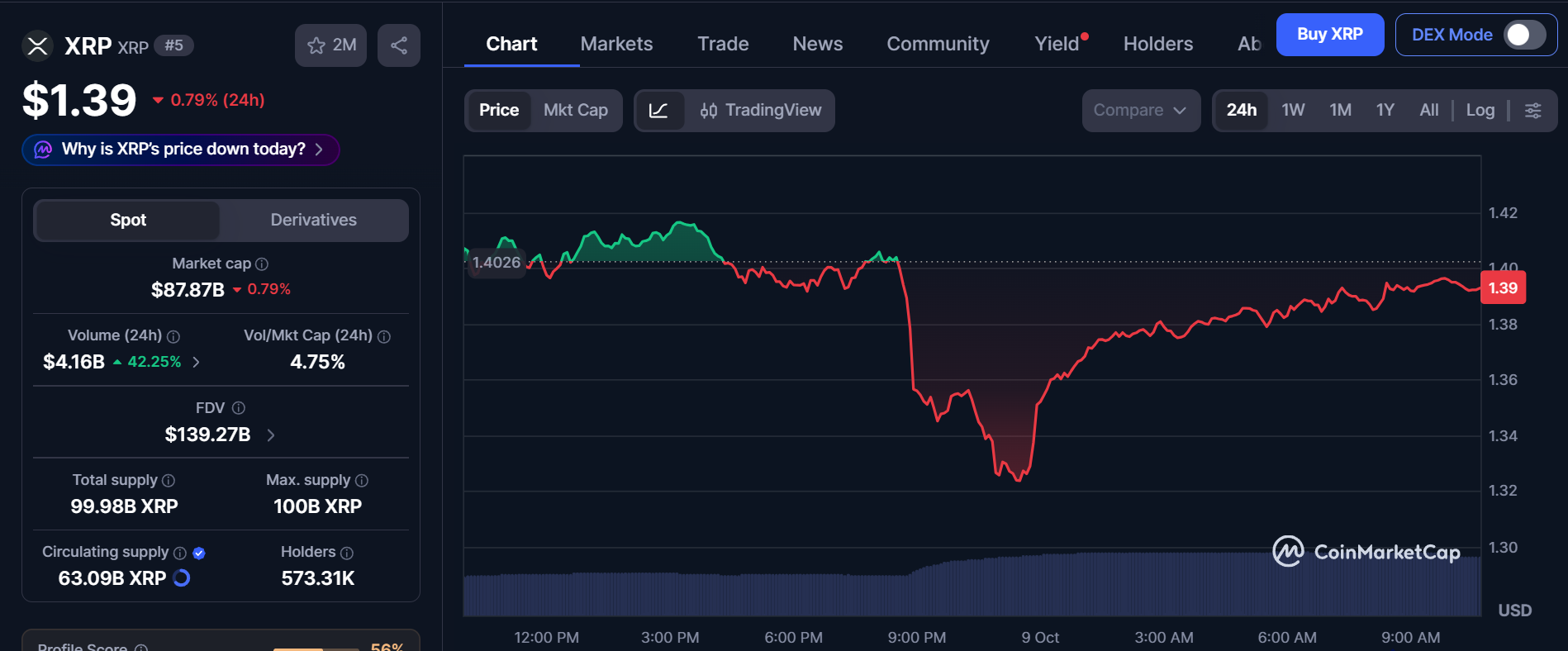Click the Holders info icon

(347, 553)
